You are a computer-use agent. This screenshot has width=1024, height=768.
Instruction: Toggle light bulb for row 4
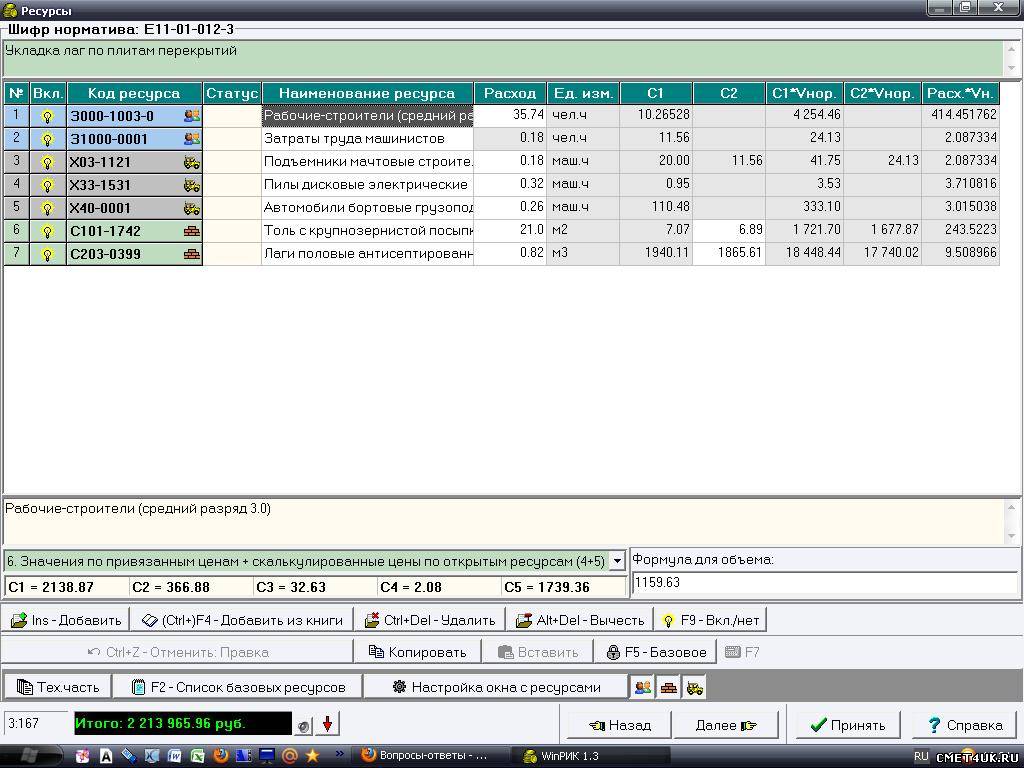pos(47,185)
